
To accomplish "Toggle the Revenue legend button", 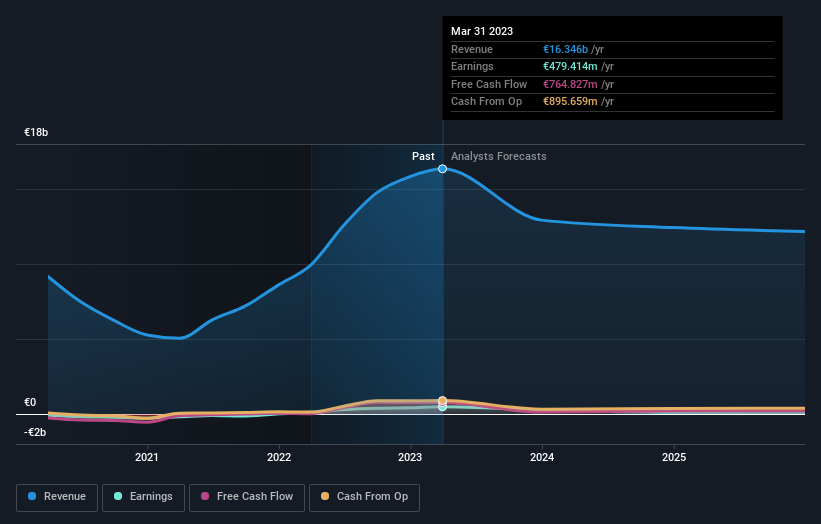I will (x=57, y=497).
